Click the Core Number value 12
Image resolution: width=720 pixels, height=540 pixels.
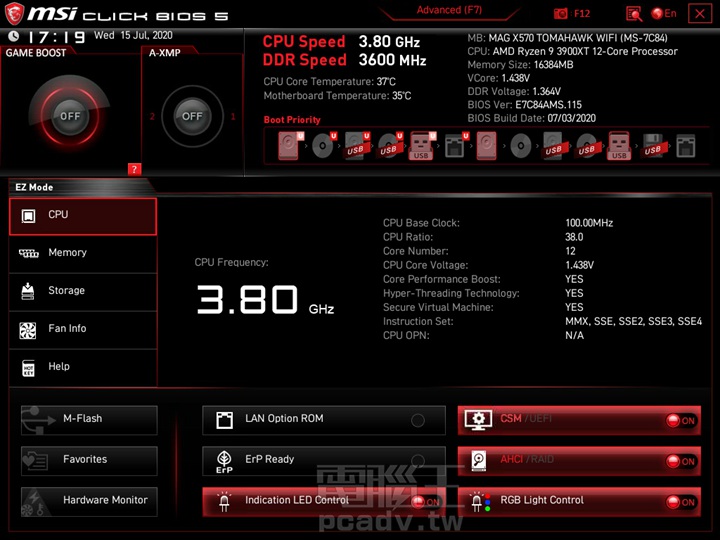click(x=570, y=251)
